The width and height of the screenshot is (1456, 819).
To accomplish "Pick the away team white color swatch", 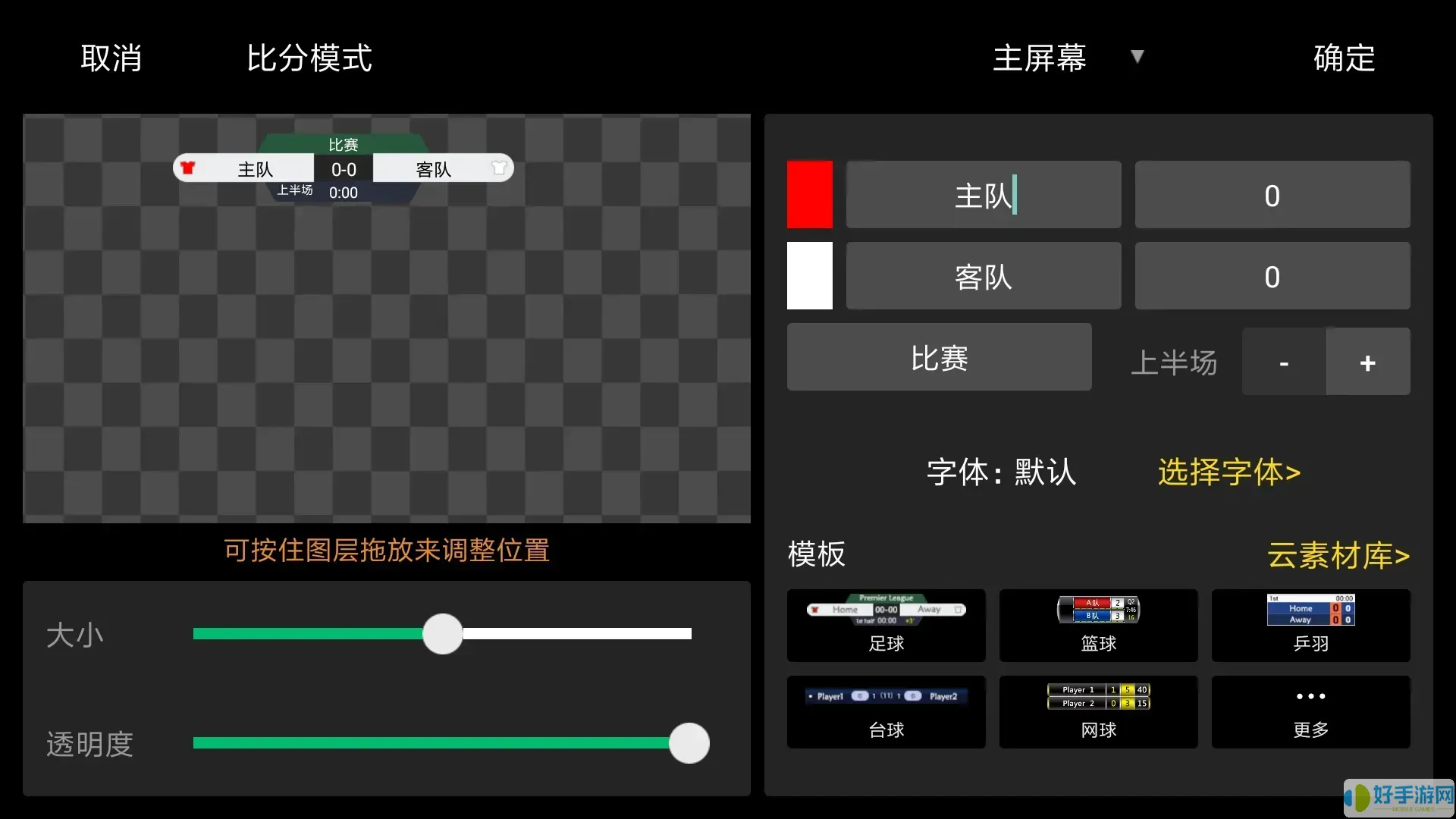I will pos(809,275).
